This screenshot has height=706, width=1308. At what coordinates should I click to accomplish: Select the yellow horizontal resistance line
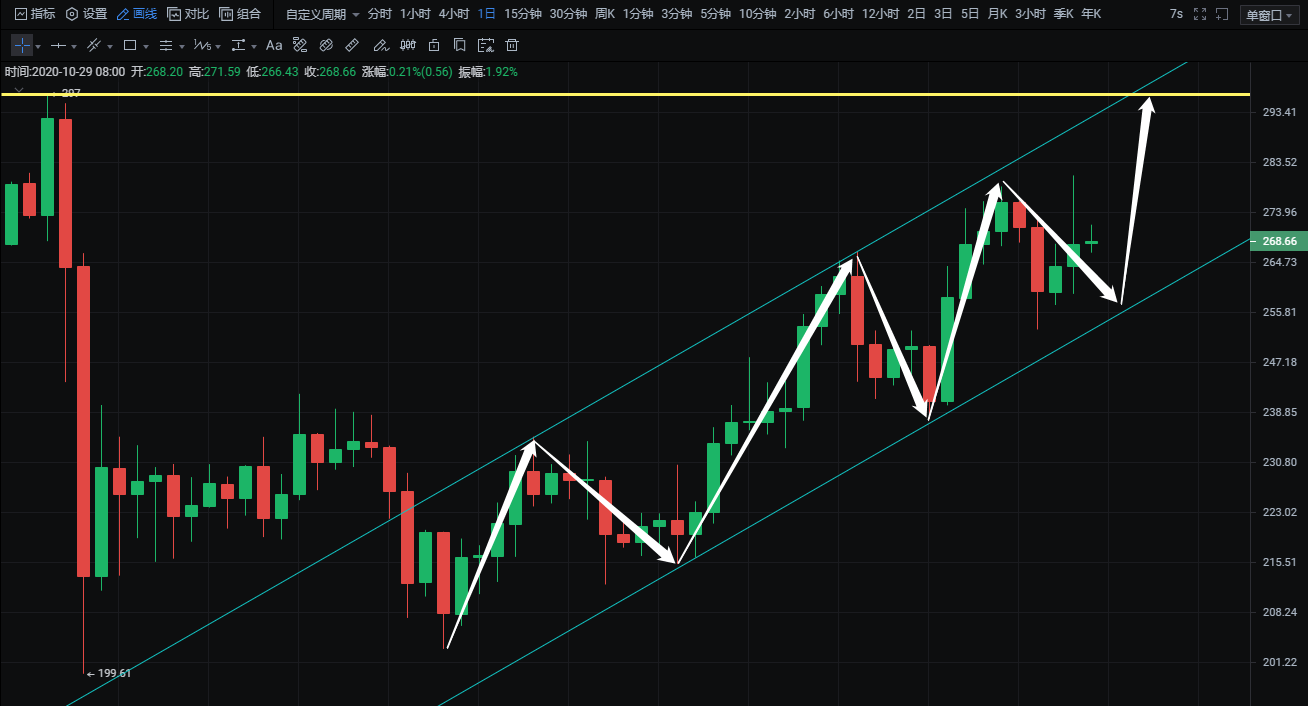click(600, 94)
